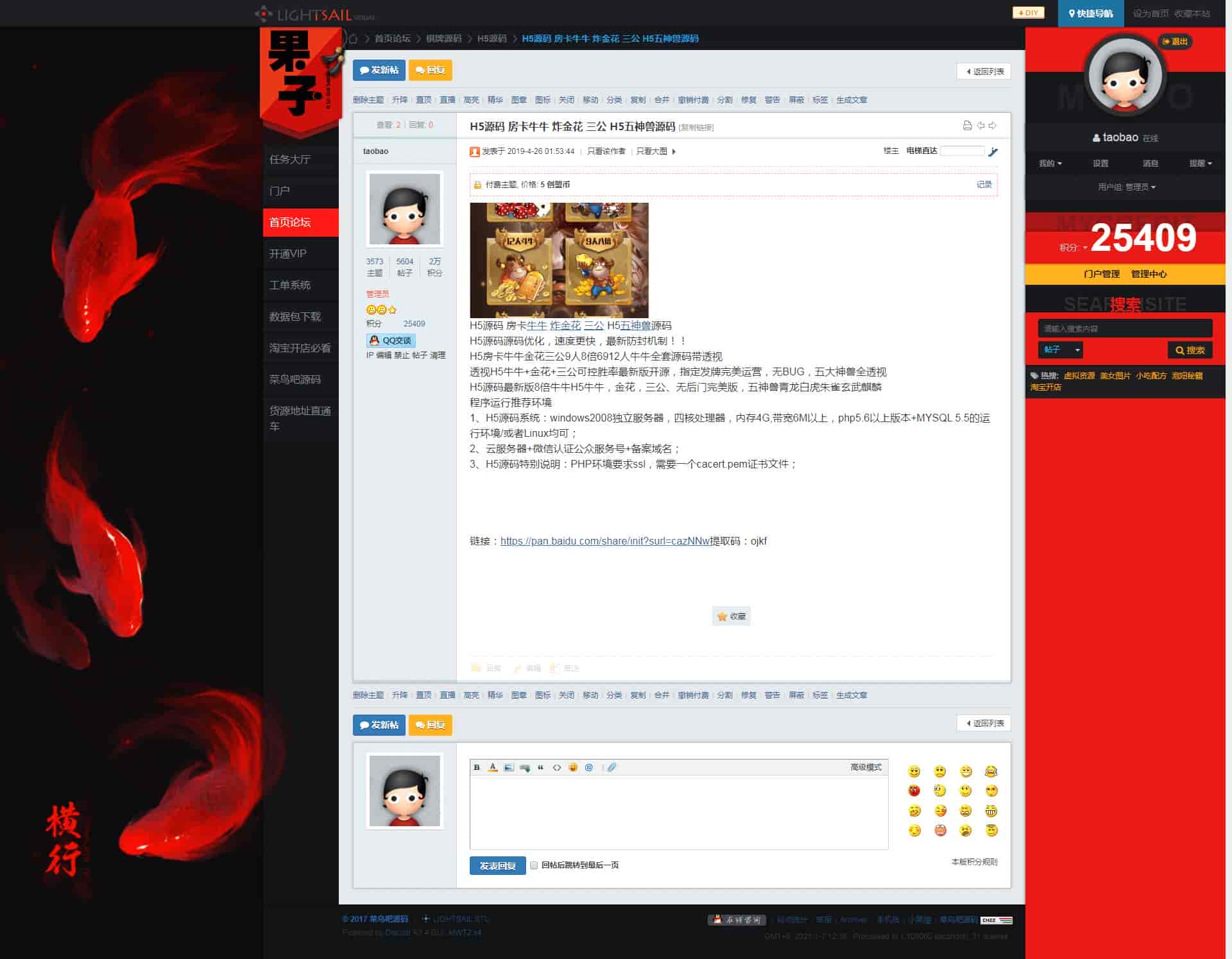Expand the 用户组 管理员 dropdown
This screenshot has width=1232, height=959.
point(1127,187)
